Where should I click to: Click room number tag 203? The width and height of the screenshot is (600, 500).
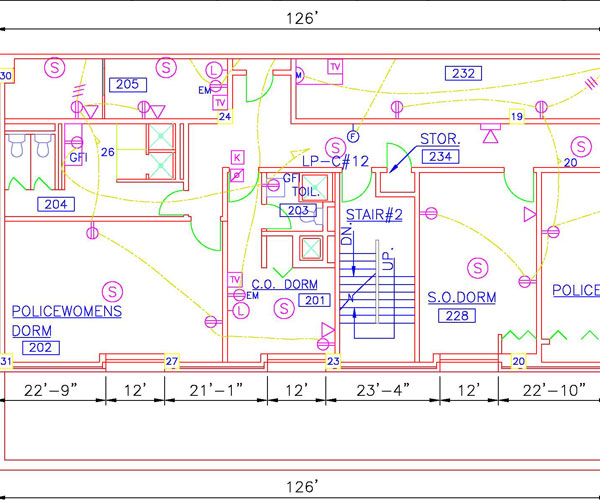[x=298, y=210]
